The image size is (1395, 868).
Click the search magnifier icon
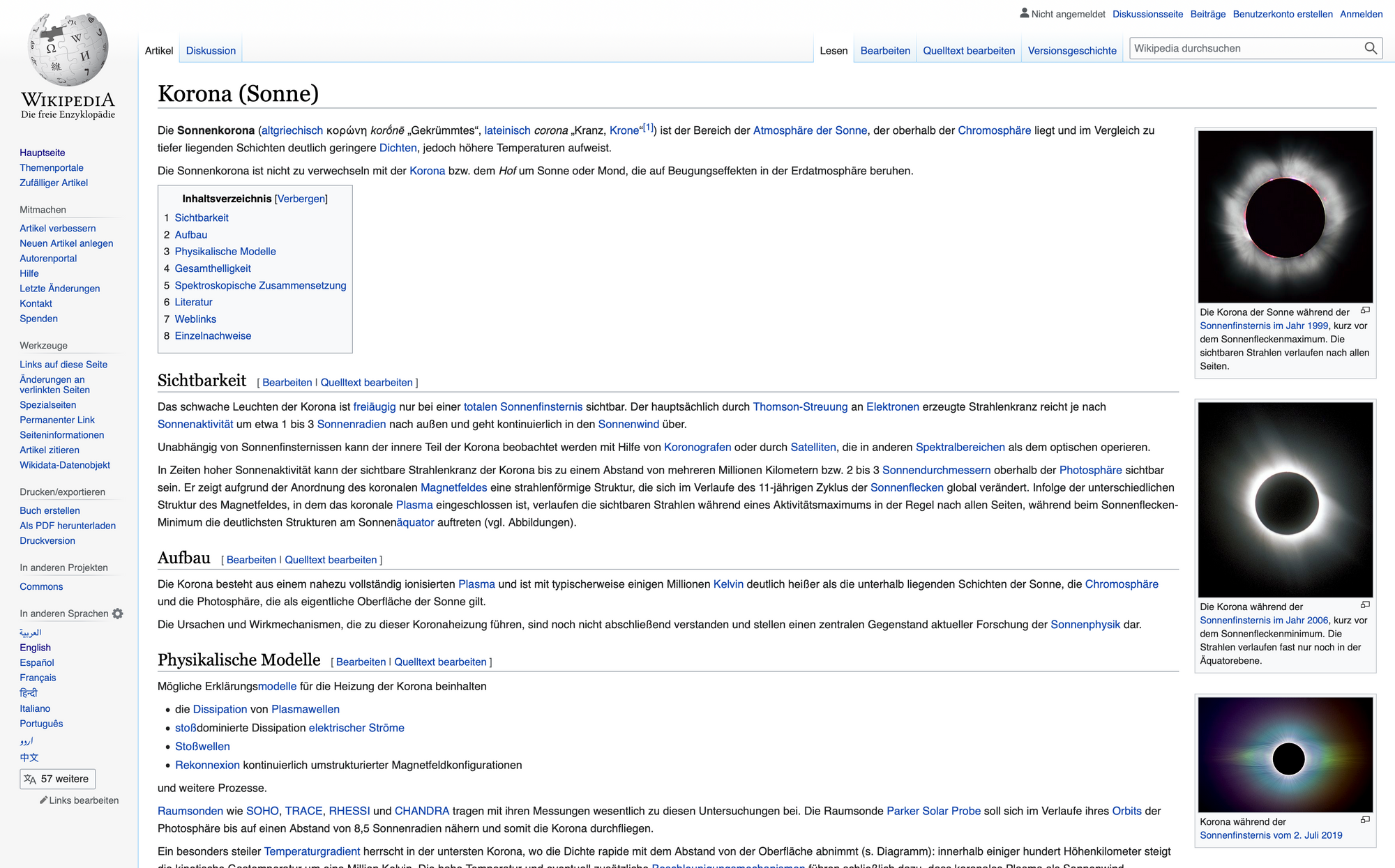pos(1371,48)
